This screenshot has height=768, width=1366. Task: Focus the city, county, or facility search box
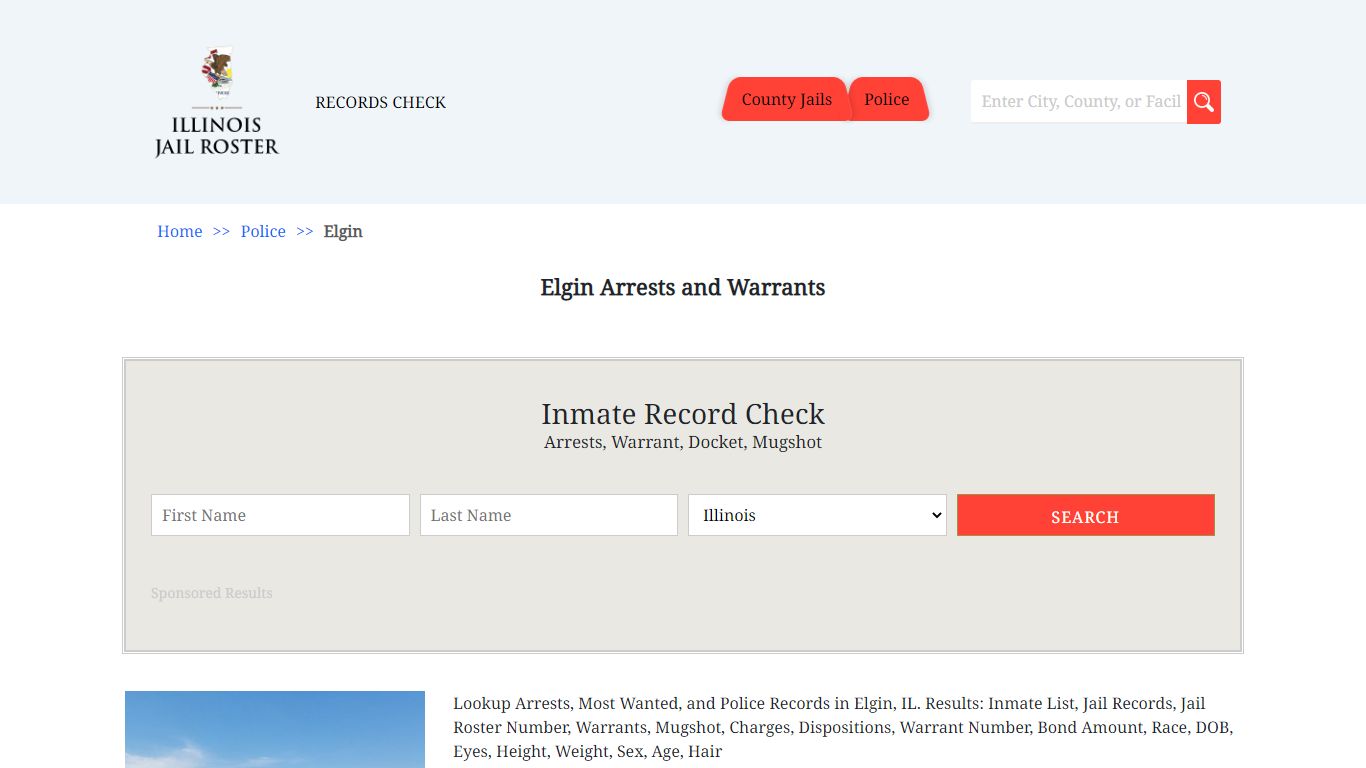1079,102
